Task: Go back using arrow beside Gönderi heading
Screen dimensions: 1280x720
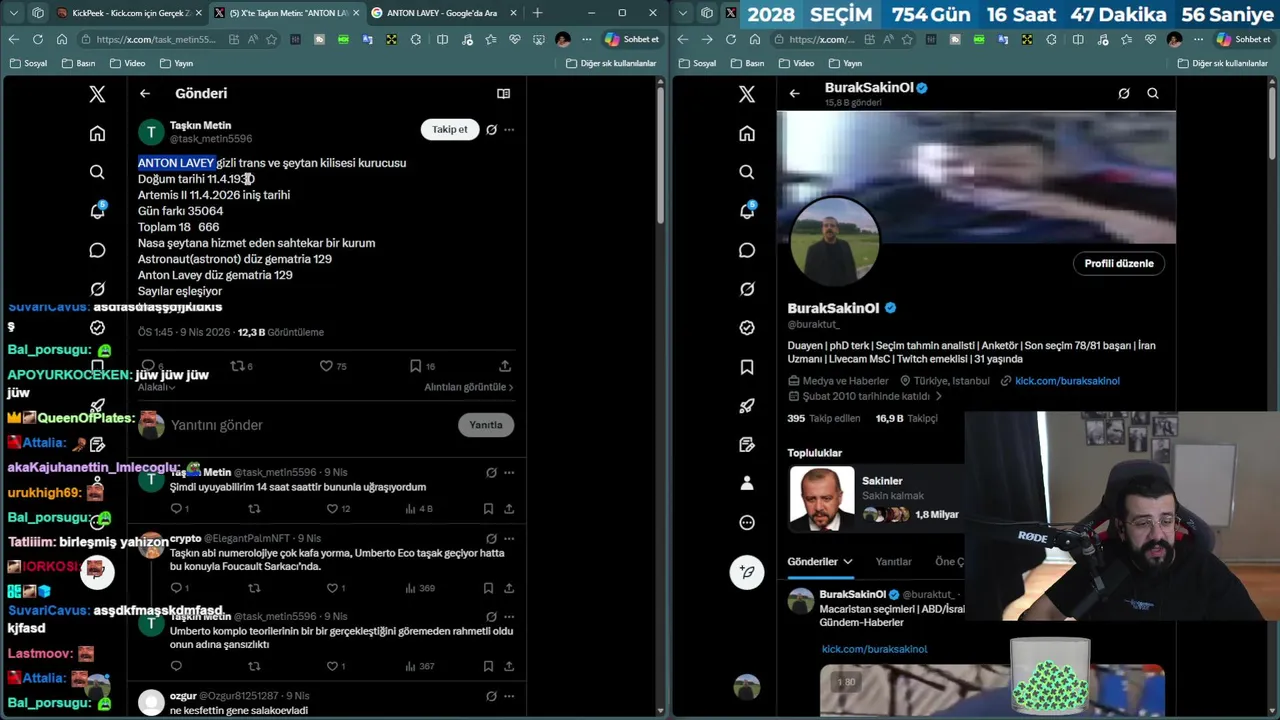Action: click(145, 93)
